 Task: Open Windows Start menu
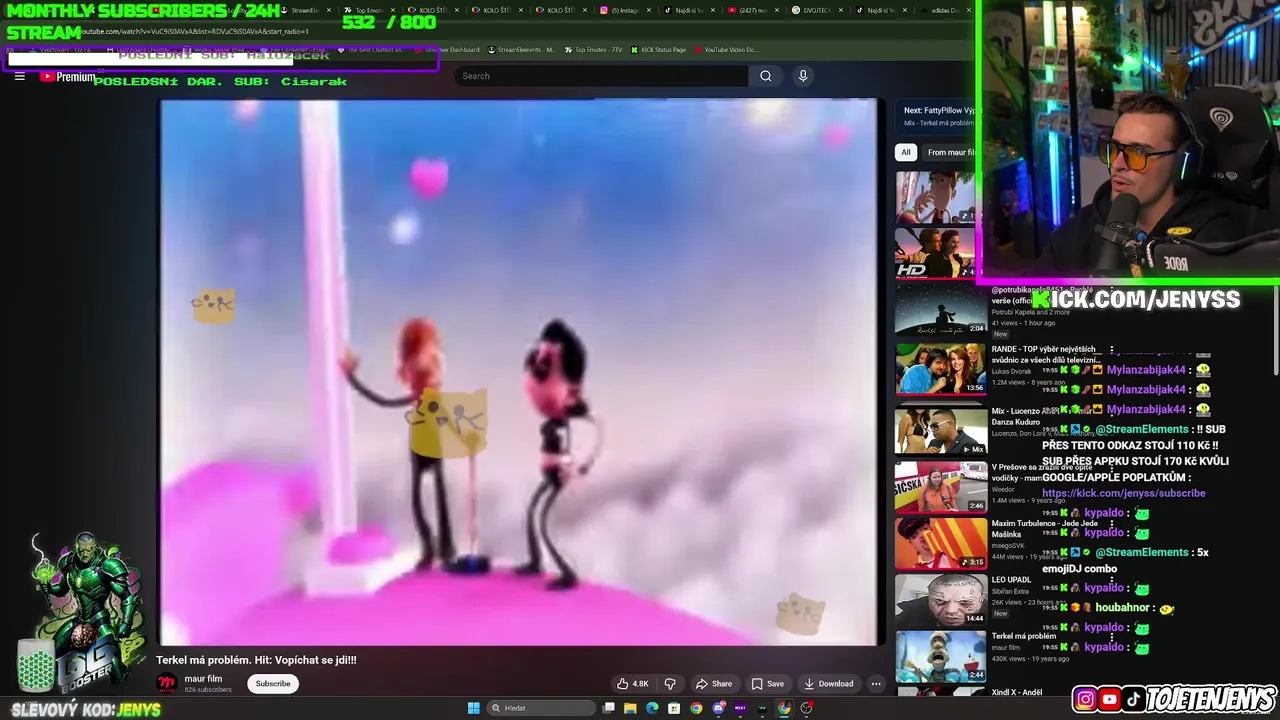click(x=473, y=708)
